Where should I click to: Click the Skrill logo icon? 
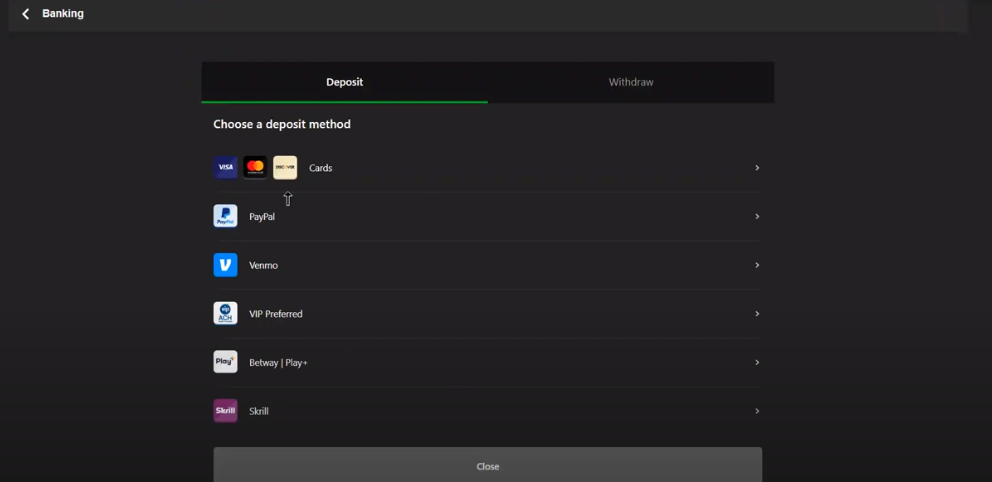coord(225,411)
